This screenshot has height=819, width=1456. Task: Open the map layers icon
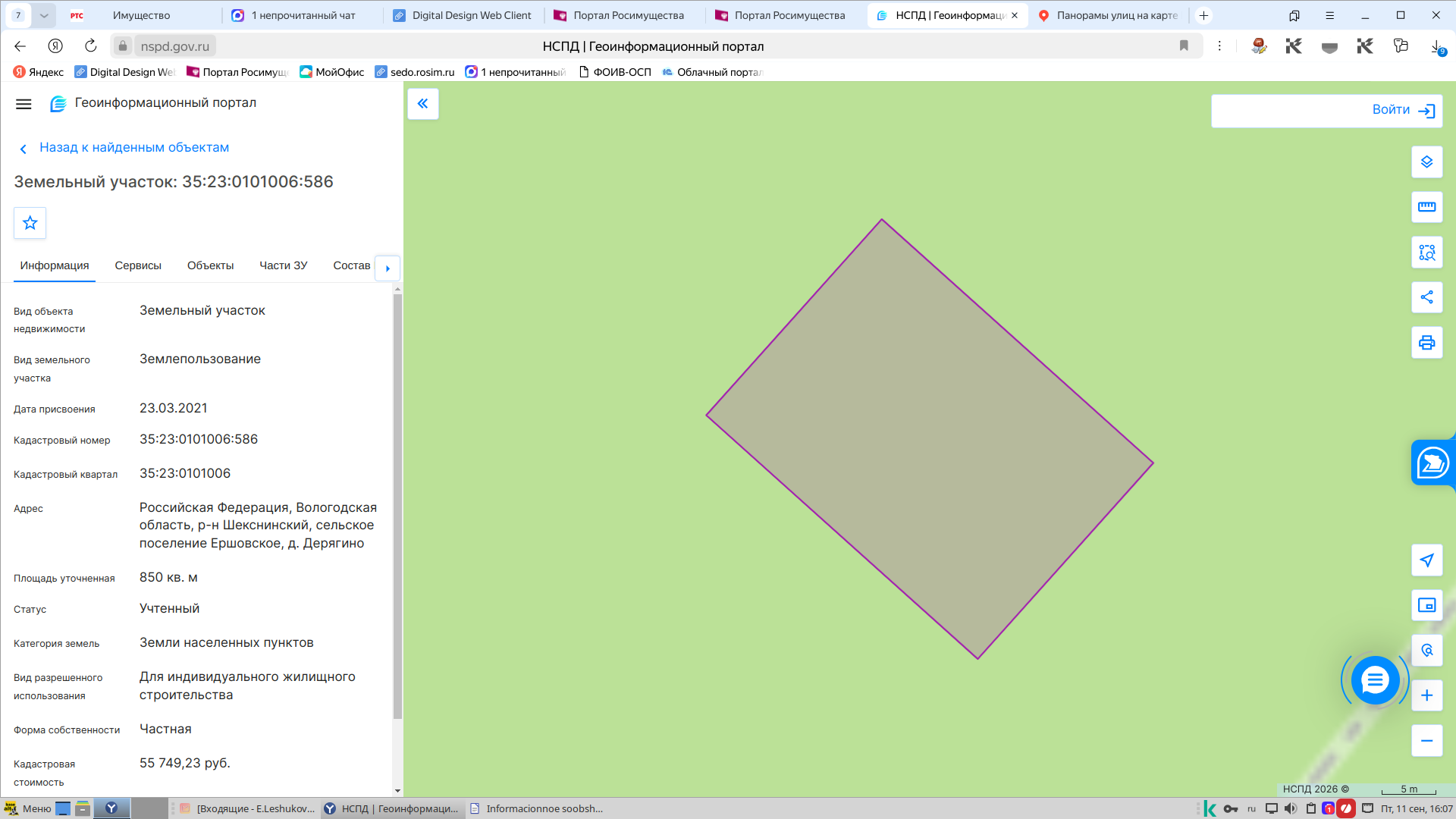pos(1426,162)
